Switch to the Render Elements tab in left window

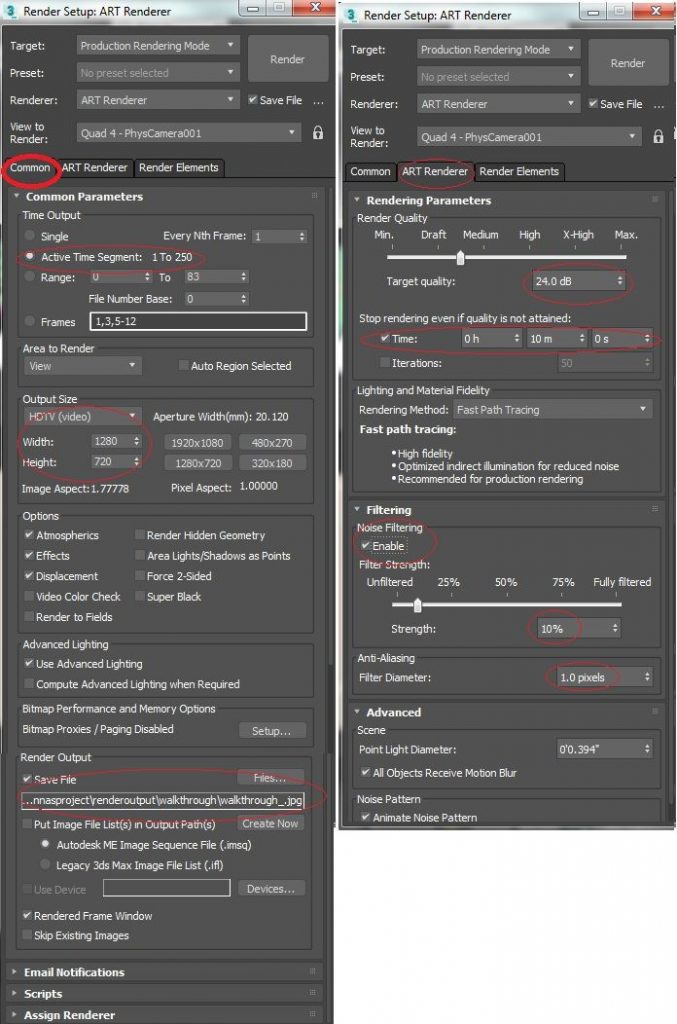tap(179, 168)
